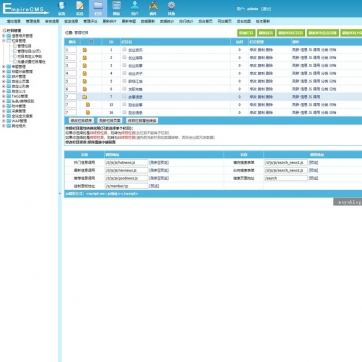Open 增加信息 in the secondary menu bar
The width and height of the screenshot is (362, 362).
[x=14, y=21]
